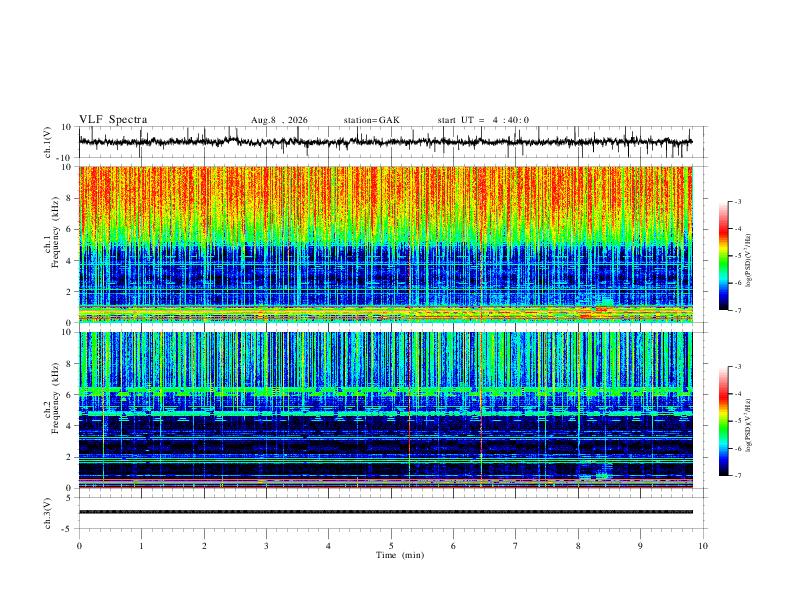Click the VLF Spectra title text
792x612 pixels.
point(113,120)
